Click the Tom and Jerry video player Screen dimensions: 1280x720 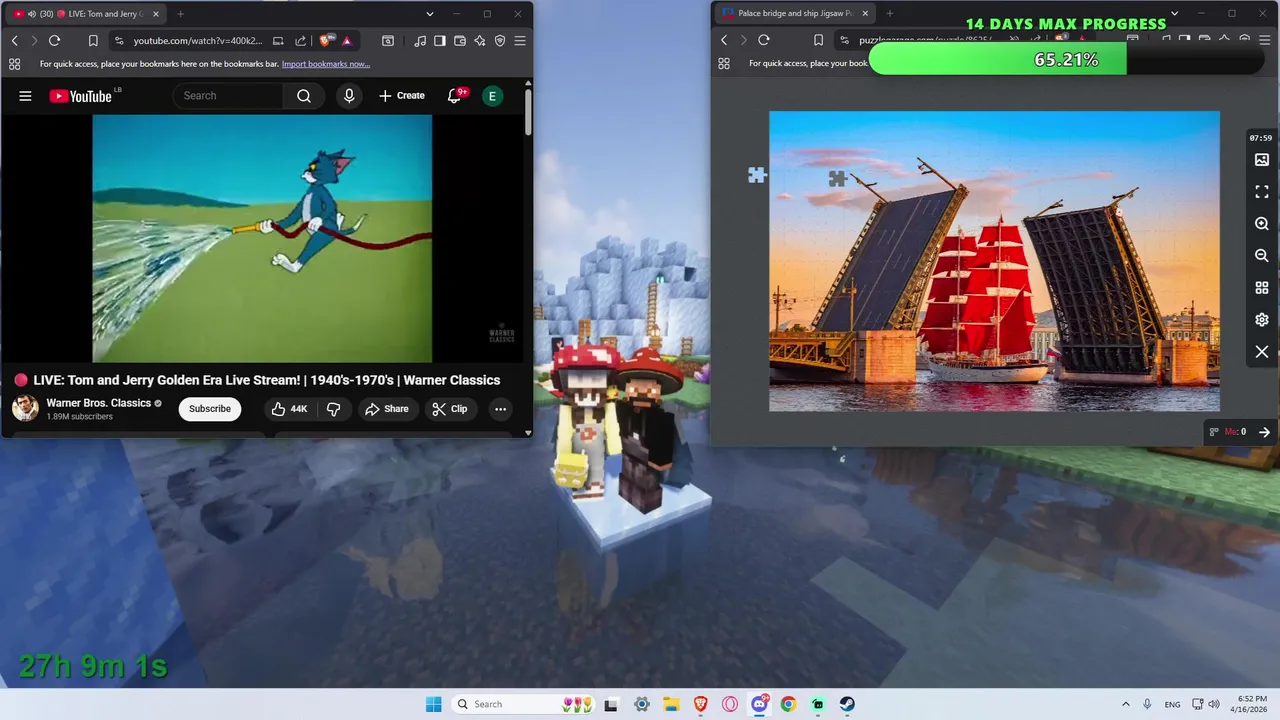(x=262, y=238)
